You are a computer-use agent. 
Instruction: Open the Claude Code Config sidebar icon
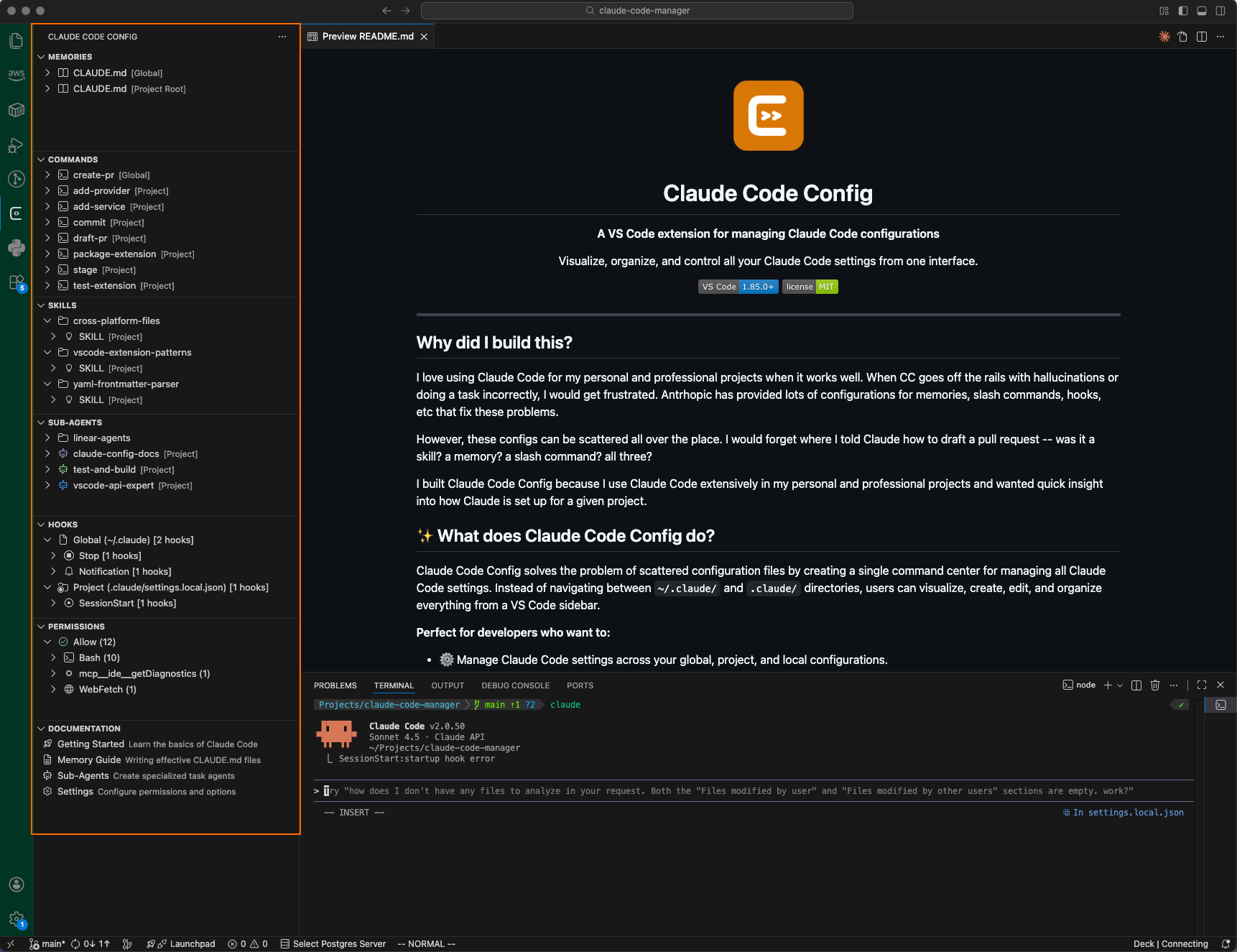tap(16, 213)
